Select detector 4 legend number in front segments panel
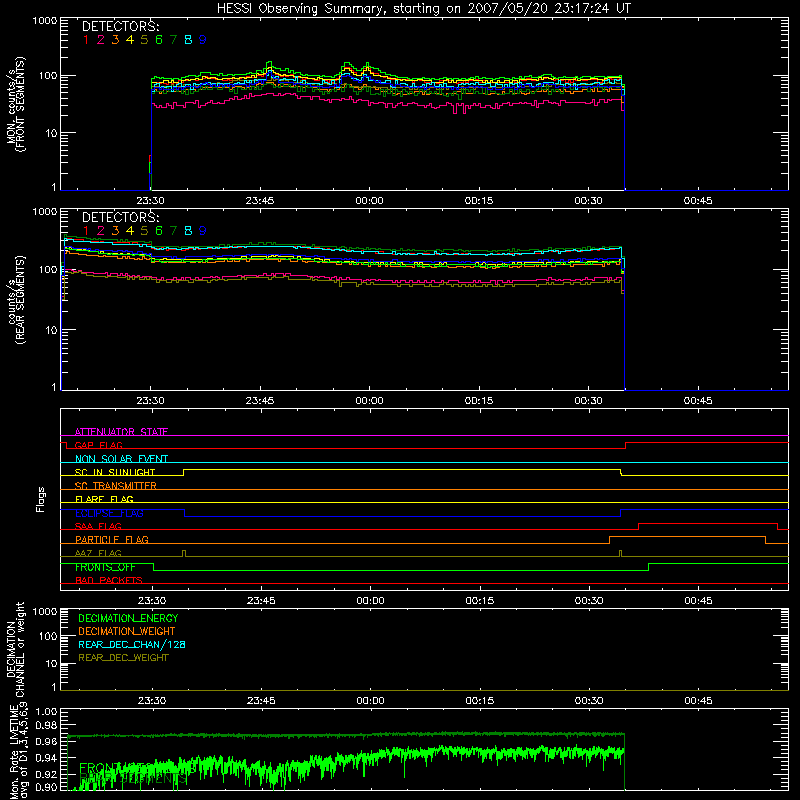This screenshot has width=800, height=800. pos(130,40)
